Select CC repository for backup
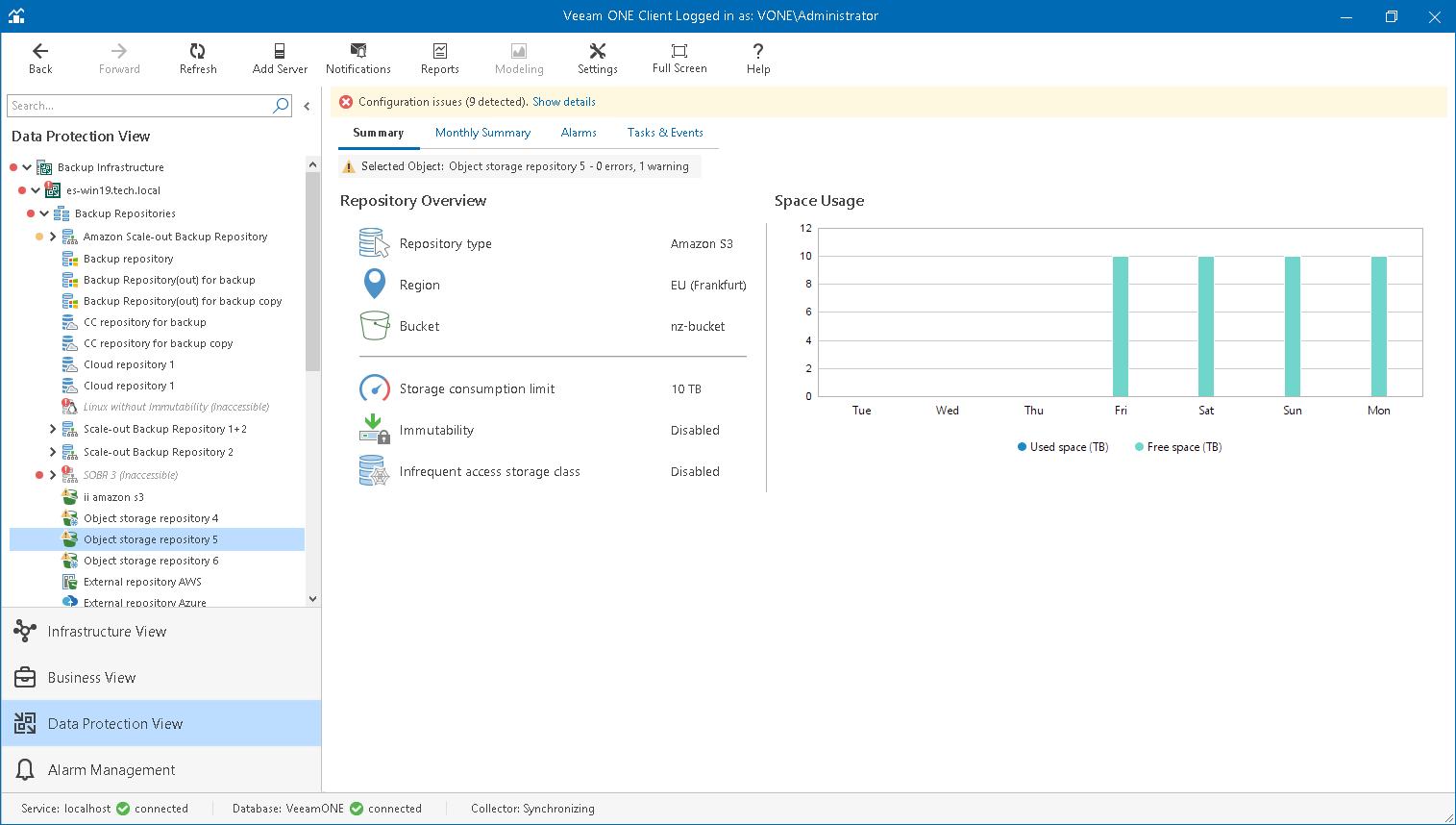1456x825 pixels. pos(145,322)
